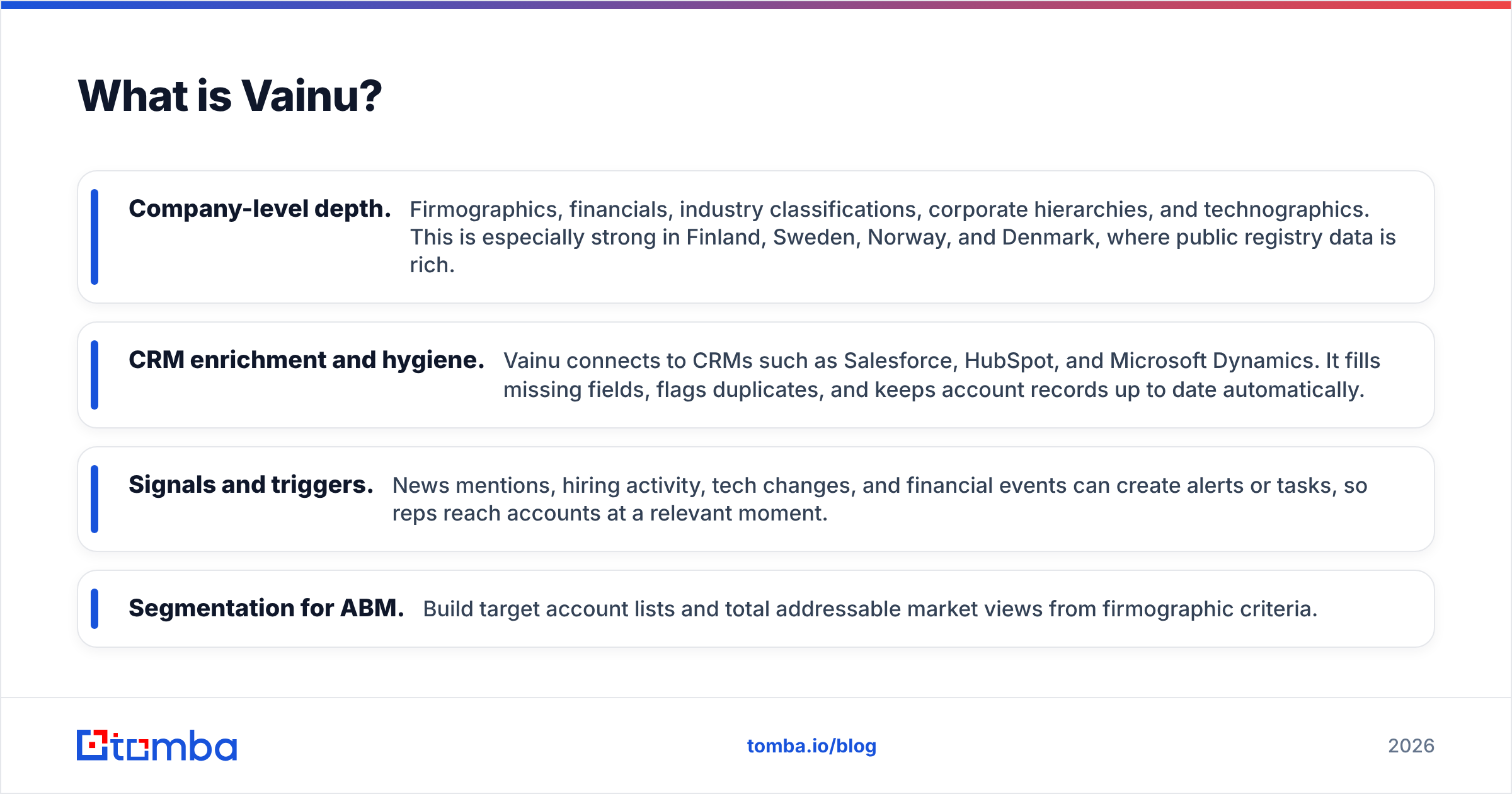Click the 2026 year label
This screenshot has height=794, width=1512.
1411,746
